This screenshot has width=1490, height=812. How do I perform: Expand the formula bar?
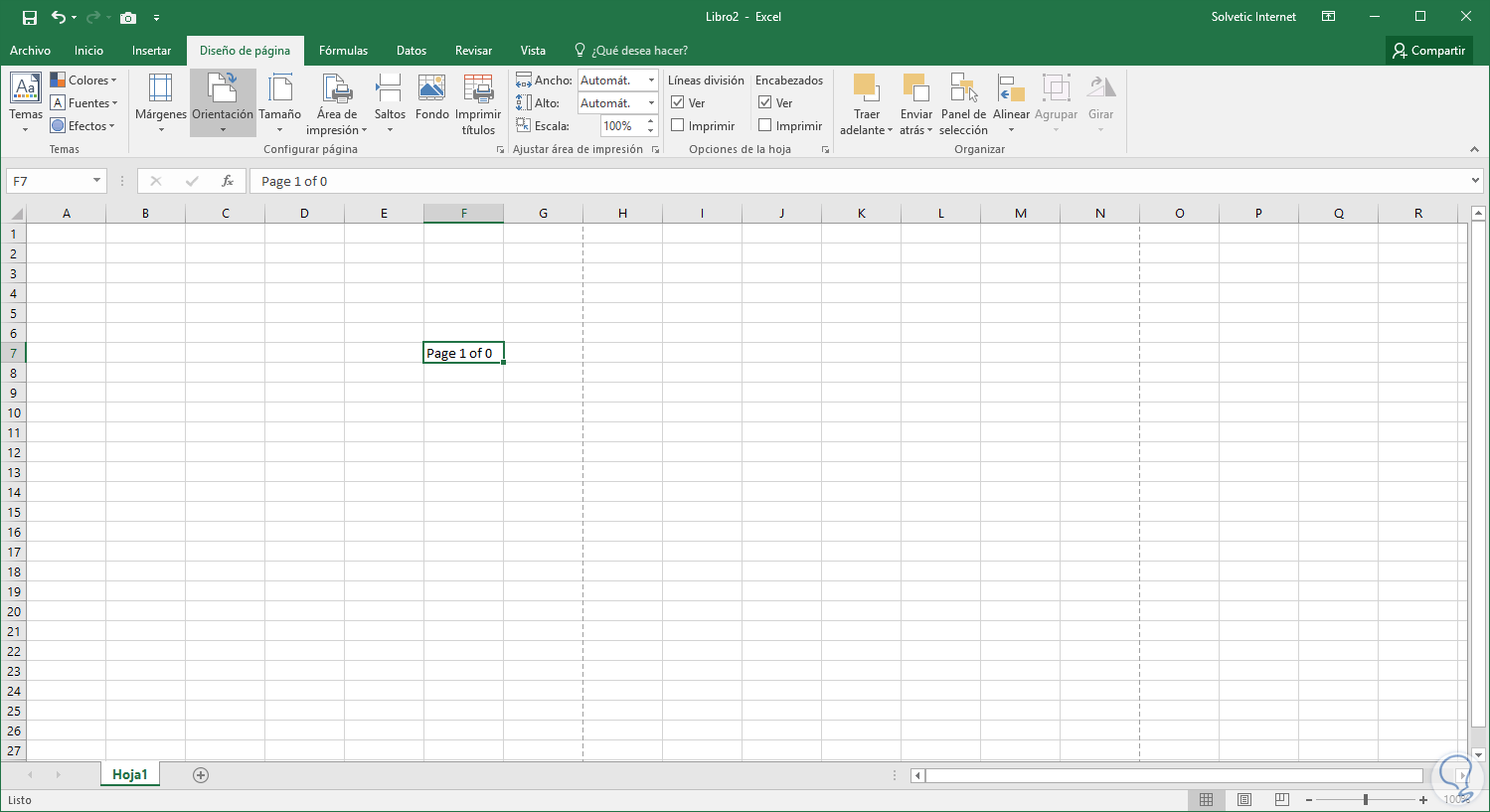coord(1475,181)
